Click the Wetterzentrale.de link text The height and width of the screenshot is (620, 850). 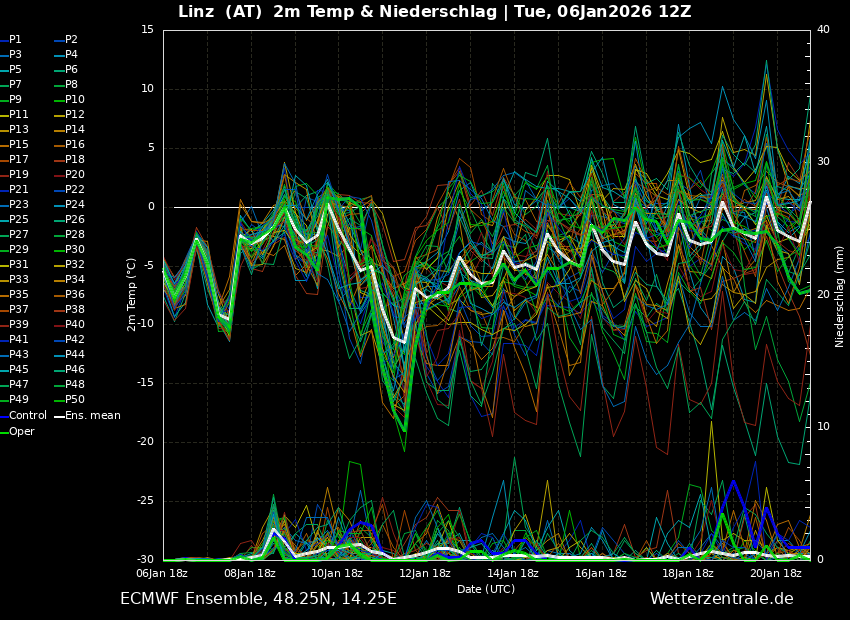tap(721, 599)
